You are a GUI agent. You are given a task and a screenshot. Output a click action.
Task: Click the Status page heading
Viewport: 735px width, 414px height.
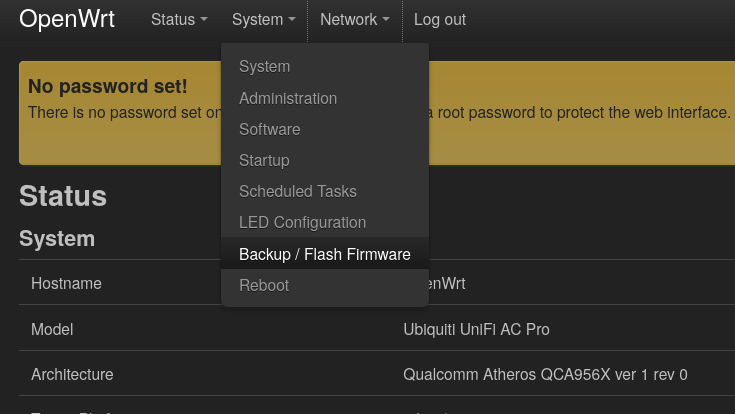[62, 195]
